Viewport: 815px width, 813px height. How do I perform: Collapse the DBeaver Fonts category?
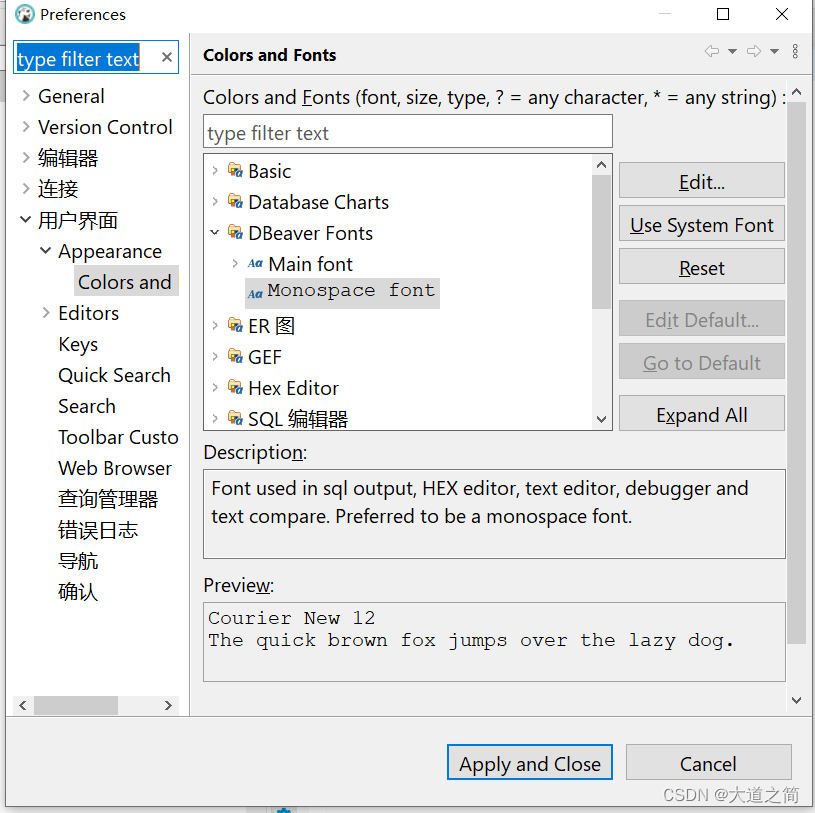coord(215,232)
